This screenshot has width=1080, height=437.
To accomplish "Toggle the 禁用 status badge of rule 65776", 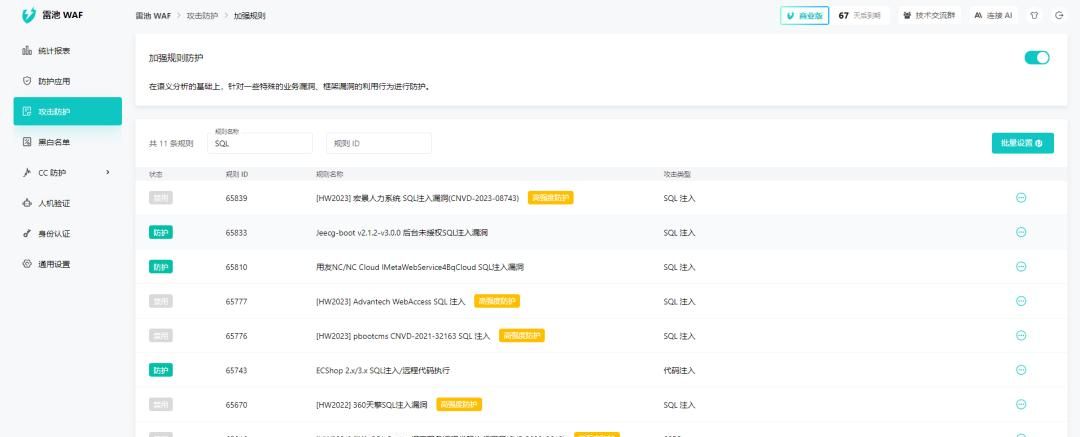I will point(160,336).
